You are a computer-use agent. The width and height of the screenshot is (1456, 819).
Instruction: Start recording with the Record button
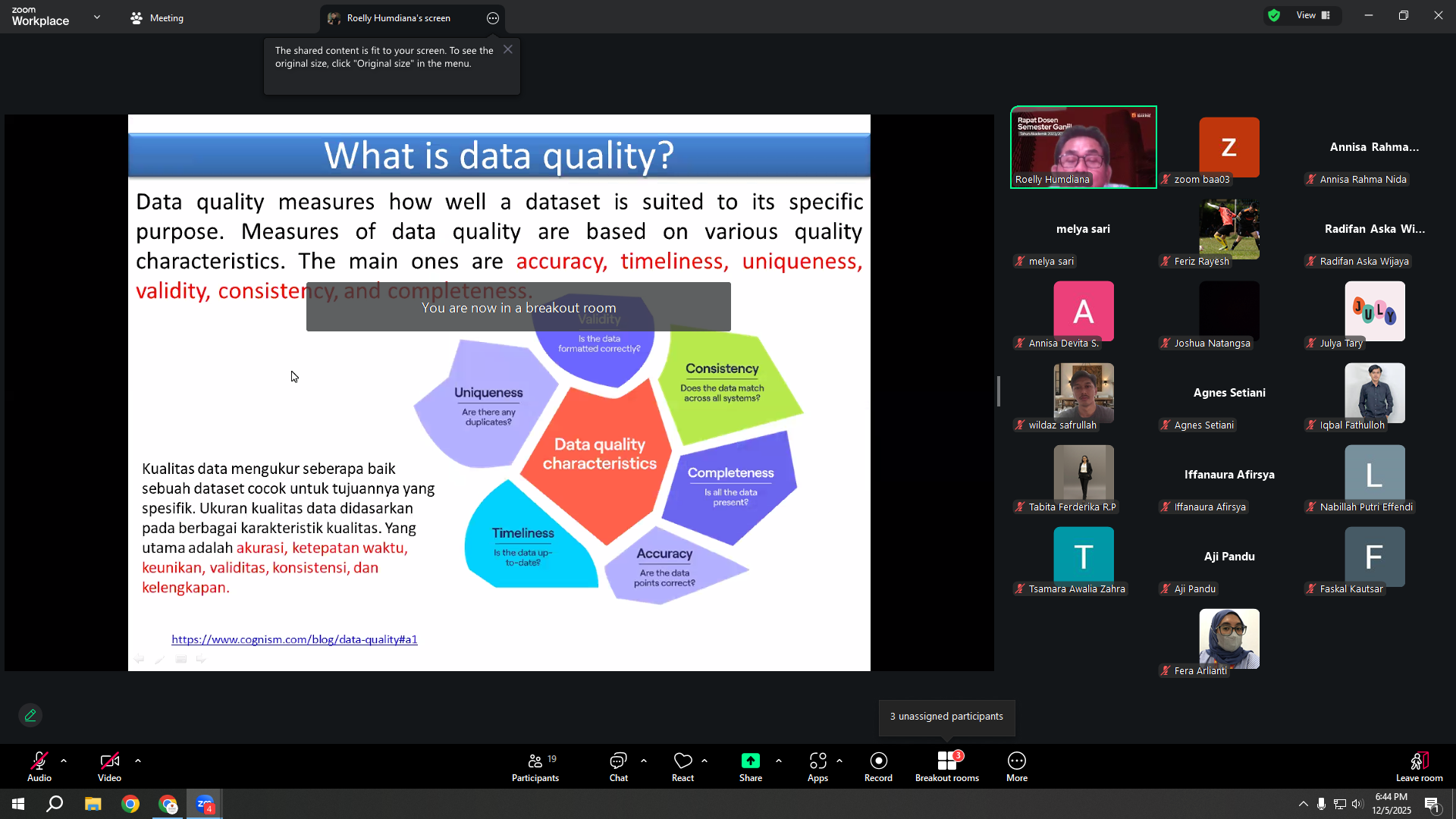pyautogui.click(x=878, y=767)
